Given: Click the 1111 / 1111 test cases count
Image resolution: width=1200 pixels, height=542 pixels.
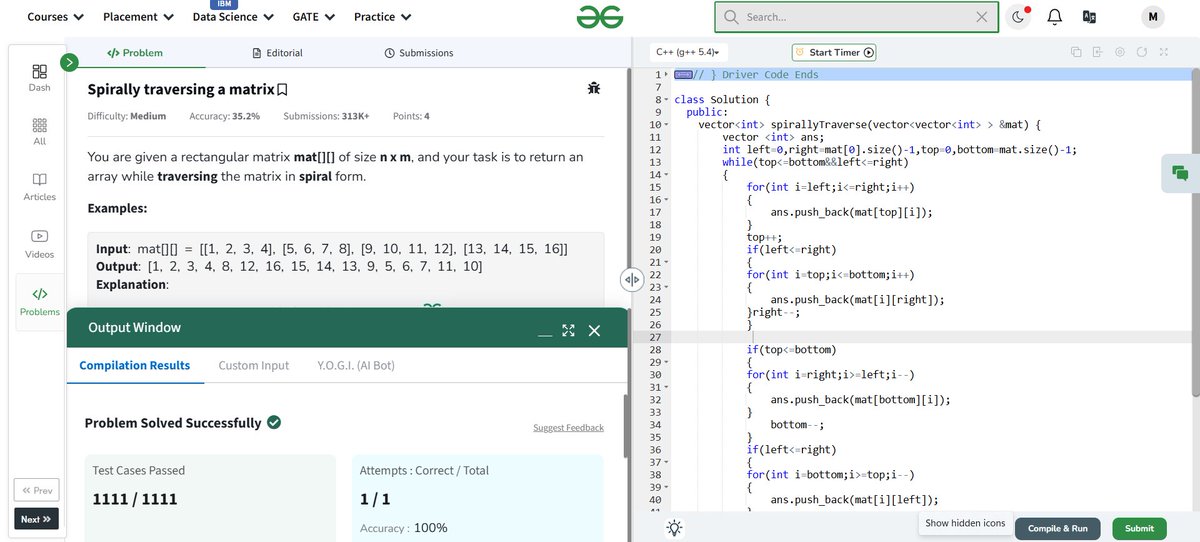Looking at the screenshot, I should point(135,498).
